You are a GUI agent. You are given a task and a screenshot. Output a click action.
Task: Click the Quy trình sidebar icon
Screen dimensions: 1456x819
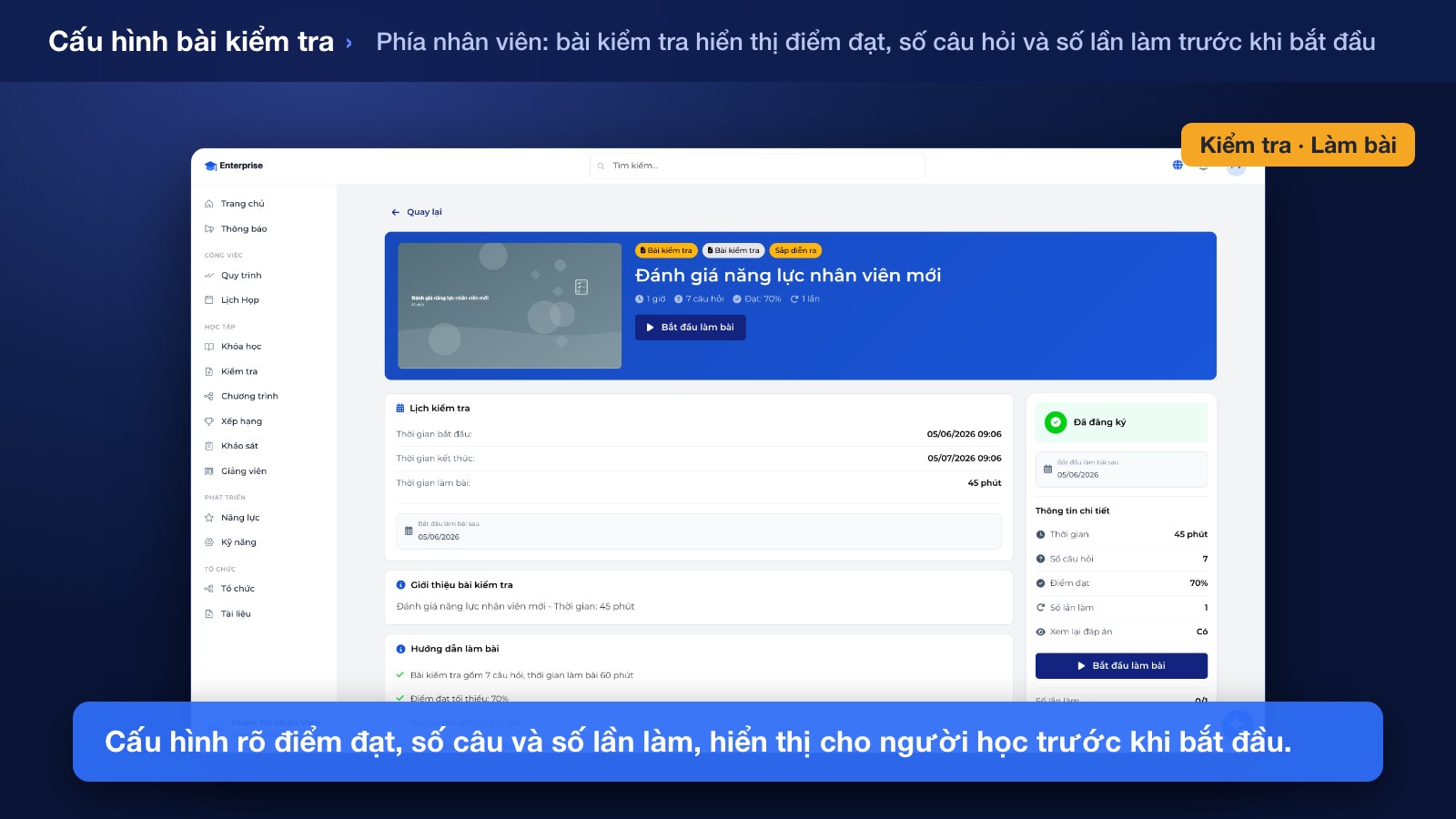(x=209, y=276)
